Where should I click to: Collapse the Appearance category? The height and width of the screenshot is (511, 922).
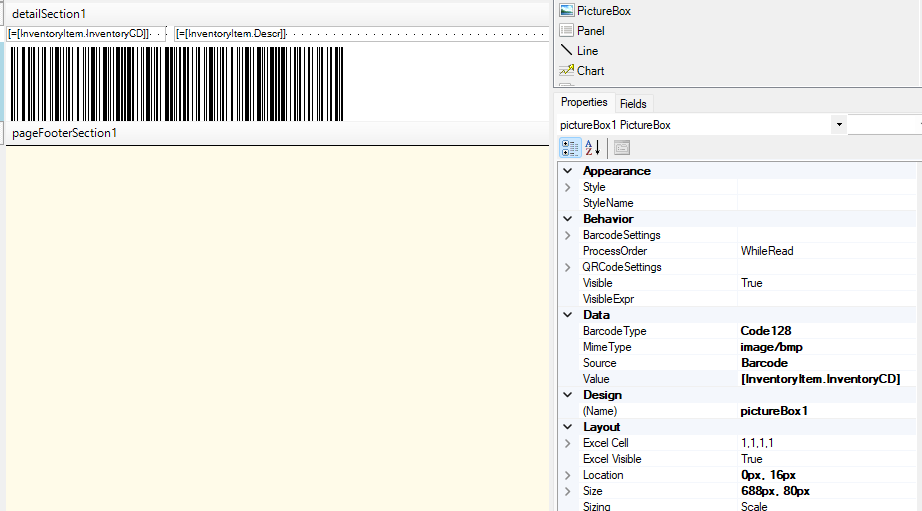point(567,171)
